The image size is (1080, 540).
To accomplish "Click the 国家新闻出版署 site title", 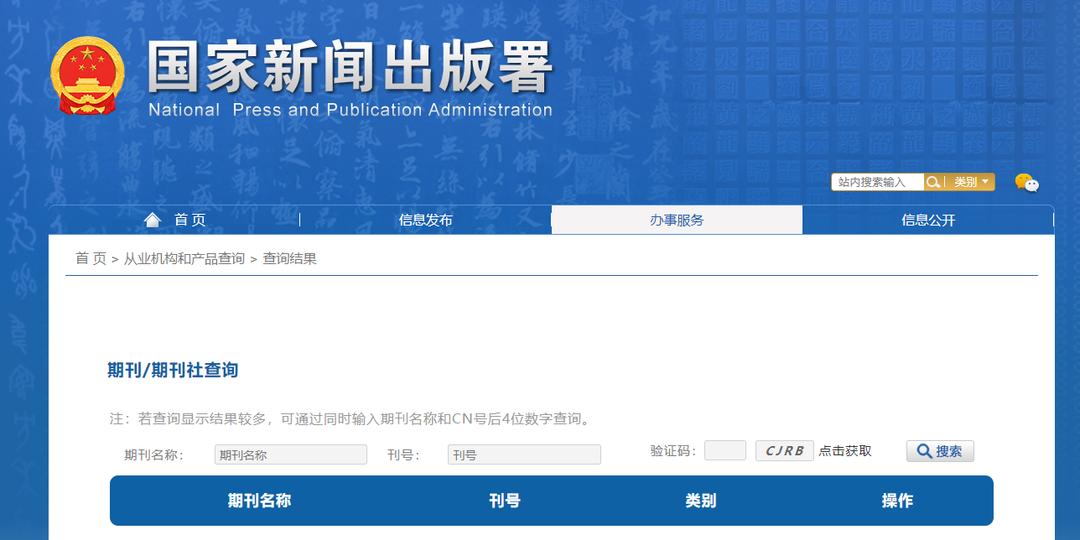I will click(x=350, y=66).
